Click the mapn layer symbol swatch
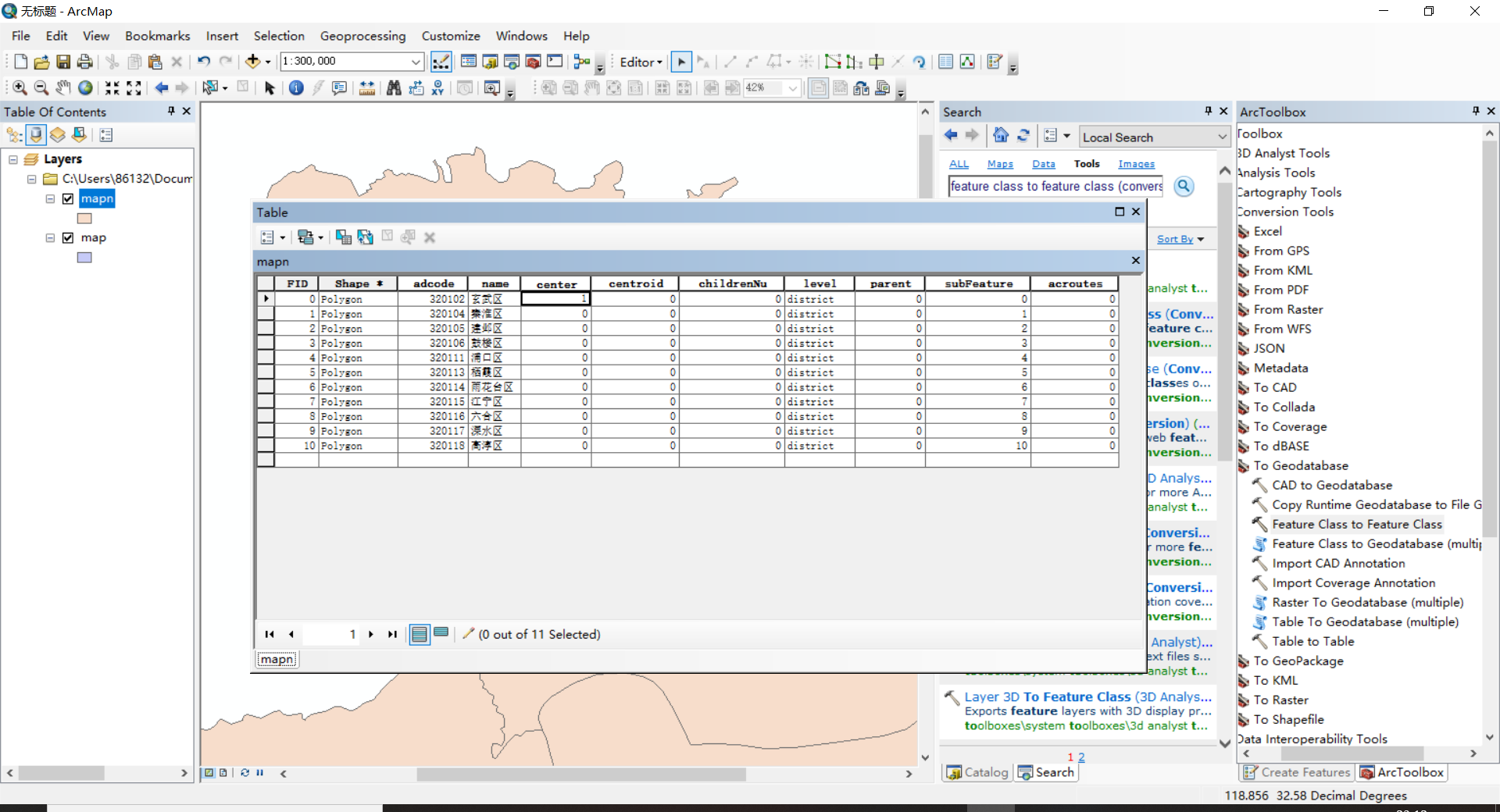The image size is (1500, 812). click(84, 219)
